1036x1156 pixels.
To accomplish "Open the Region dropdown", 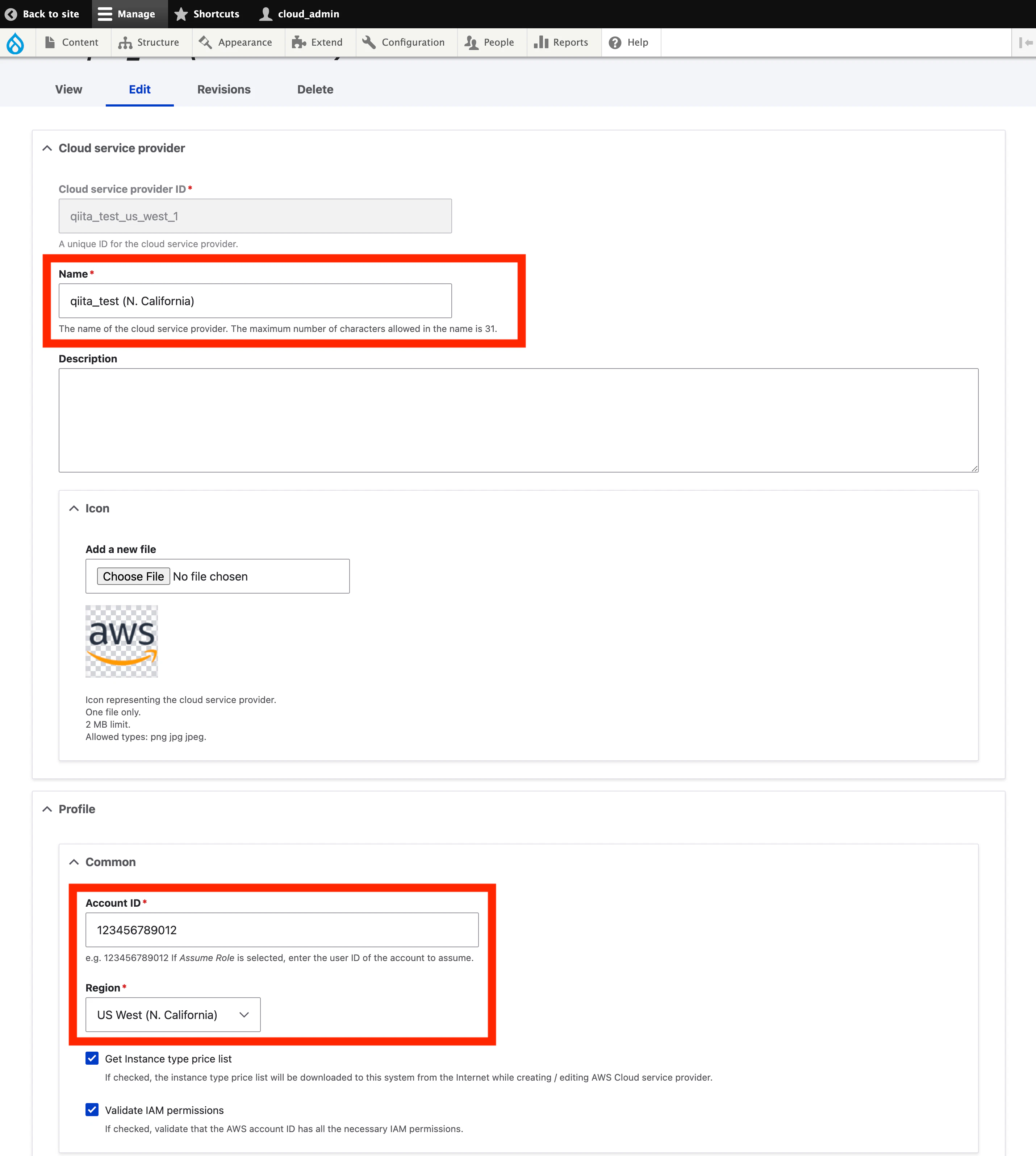I will tap(173, 1015).
